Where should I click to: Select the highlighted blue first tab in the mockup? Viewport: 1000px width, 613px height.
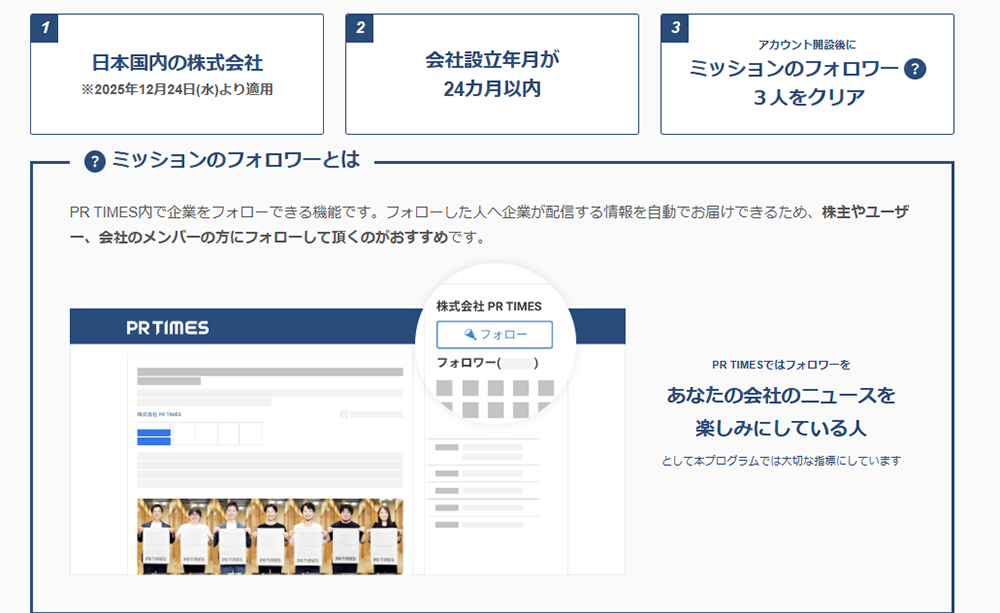[153, 434]
